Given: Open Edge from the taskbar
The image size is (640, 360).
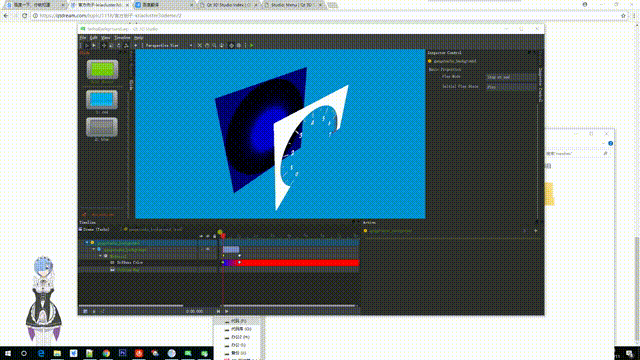Looking at the screenshot, I should 41,353.
